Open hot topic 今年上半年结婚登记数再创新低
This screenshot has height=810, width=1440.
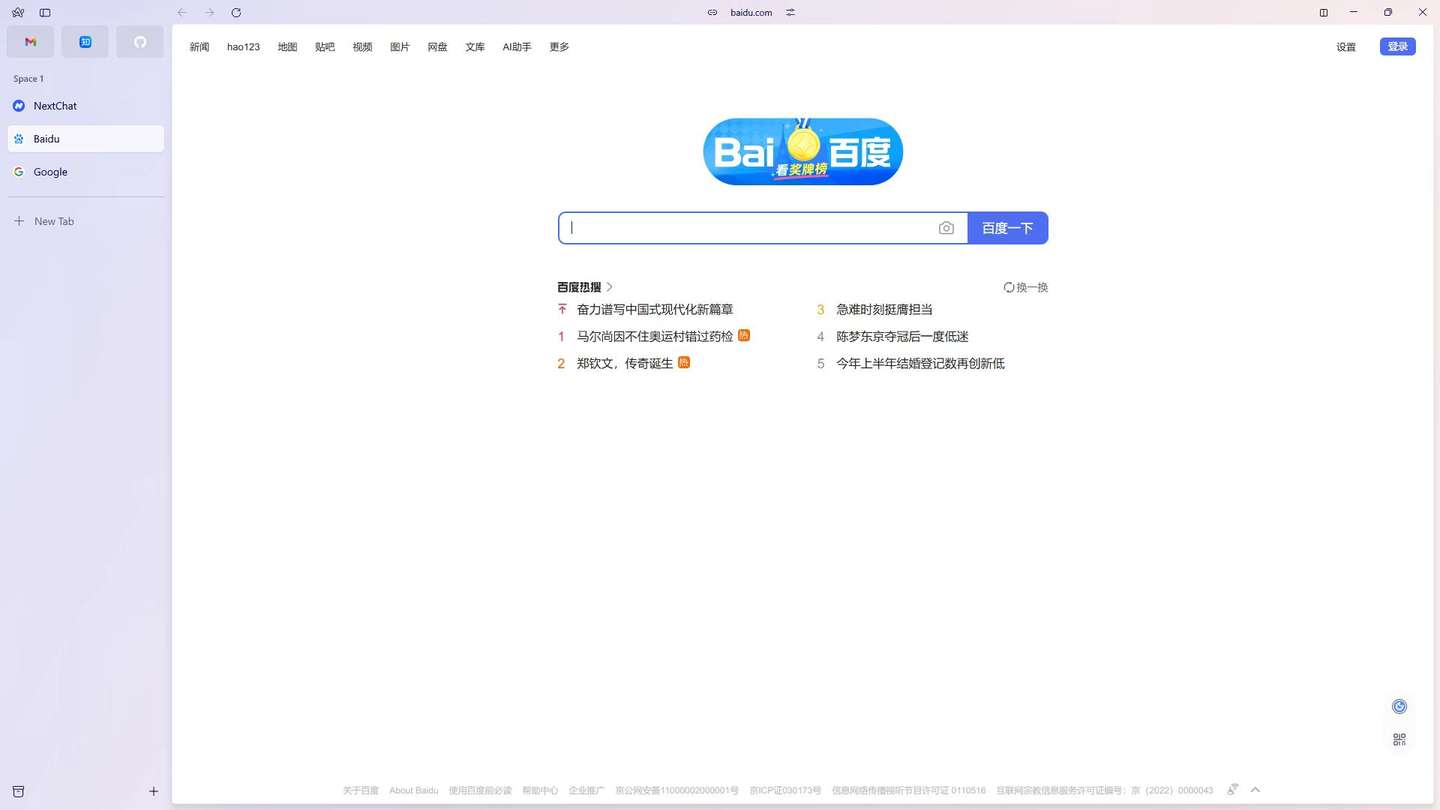[x=921, y=364]
